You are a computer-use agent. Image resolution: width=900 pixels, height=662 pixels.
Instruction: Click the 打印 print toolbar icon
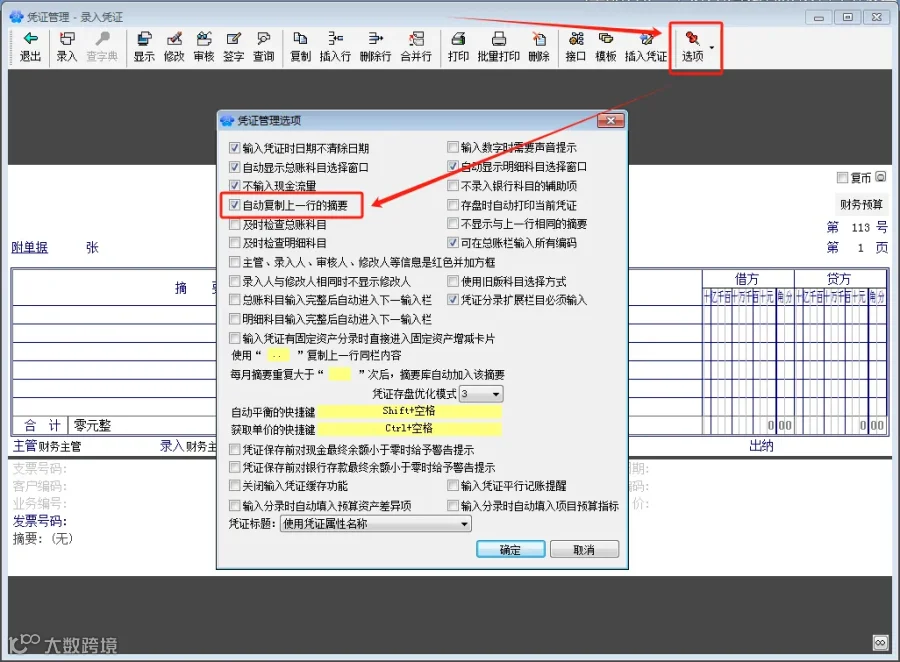pos(458,47)
